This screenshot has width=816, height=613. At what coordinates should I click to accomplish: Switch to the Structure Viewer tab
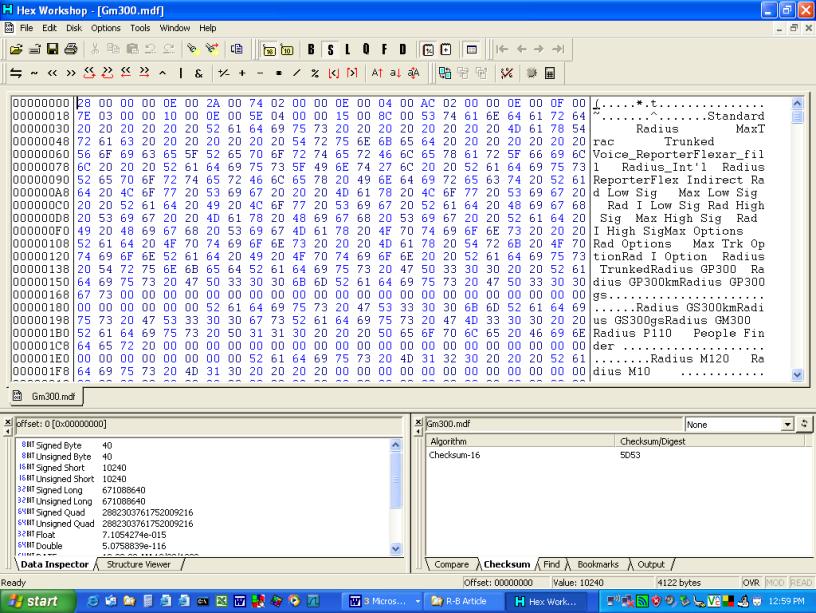tap(139, 565)
